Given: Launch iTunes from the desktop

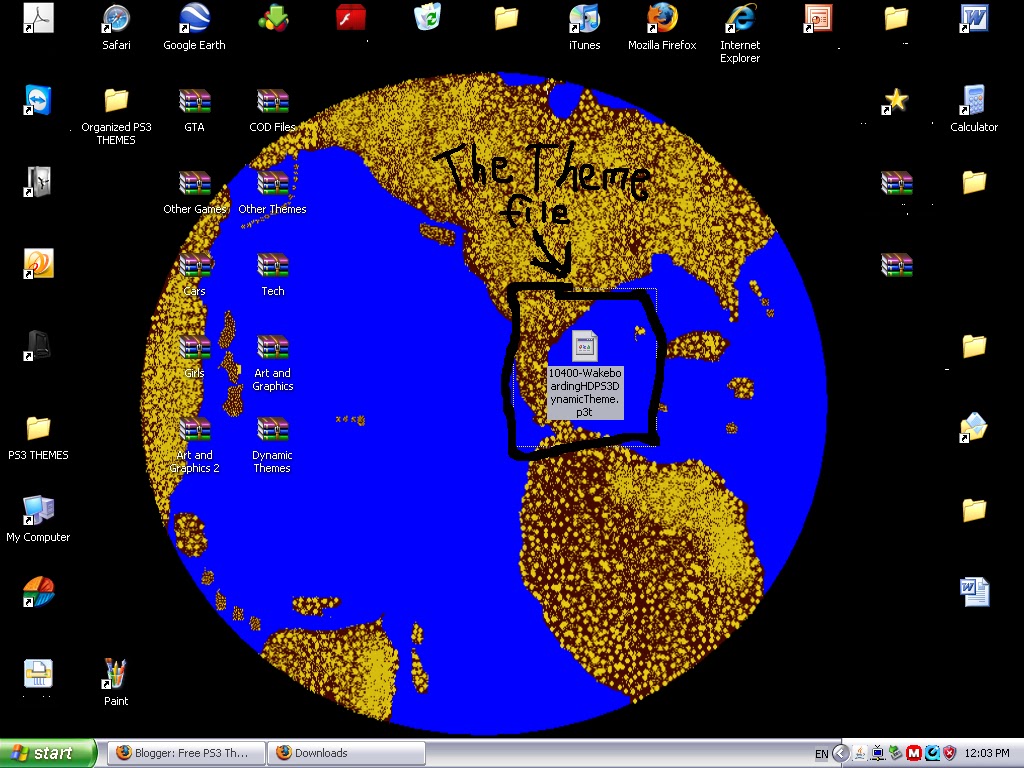Looking at the screenshot, I should click(584, 27).
